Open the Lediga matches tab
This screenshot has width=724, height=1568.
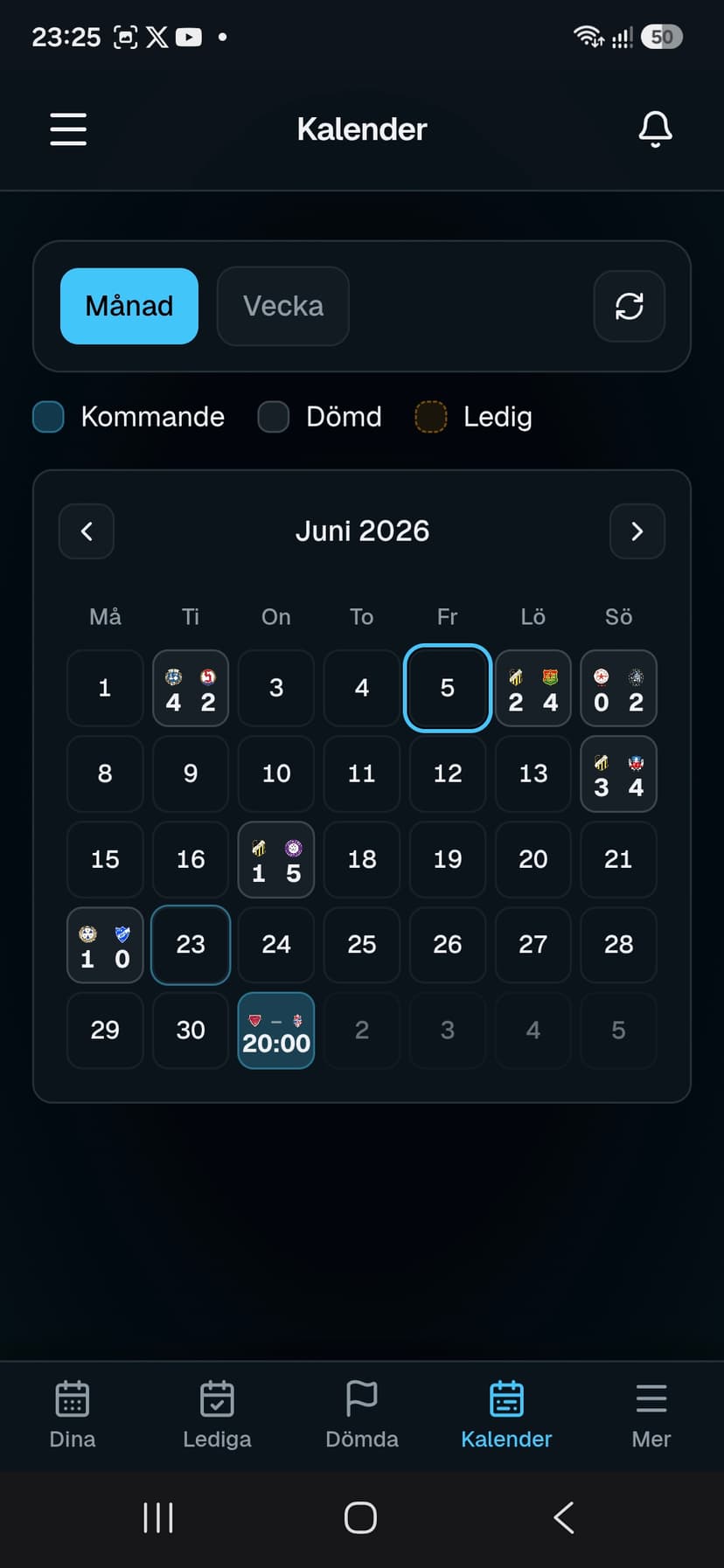[217, 1415]
